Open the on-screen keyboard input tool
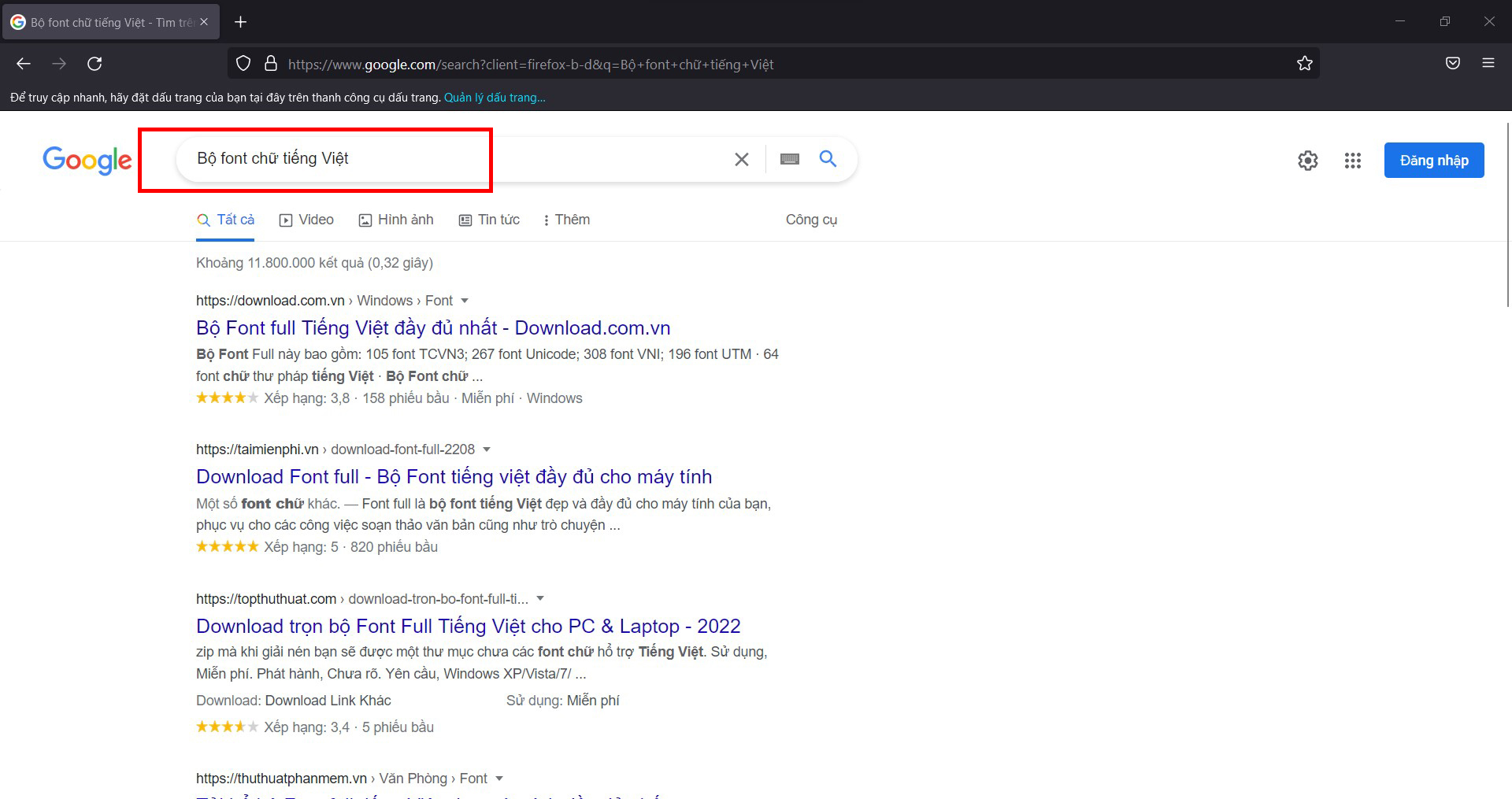The image size is (1512, 799). click(x=790, y=159)
